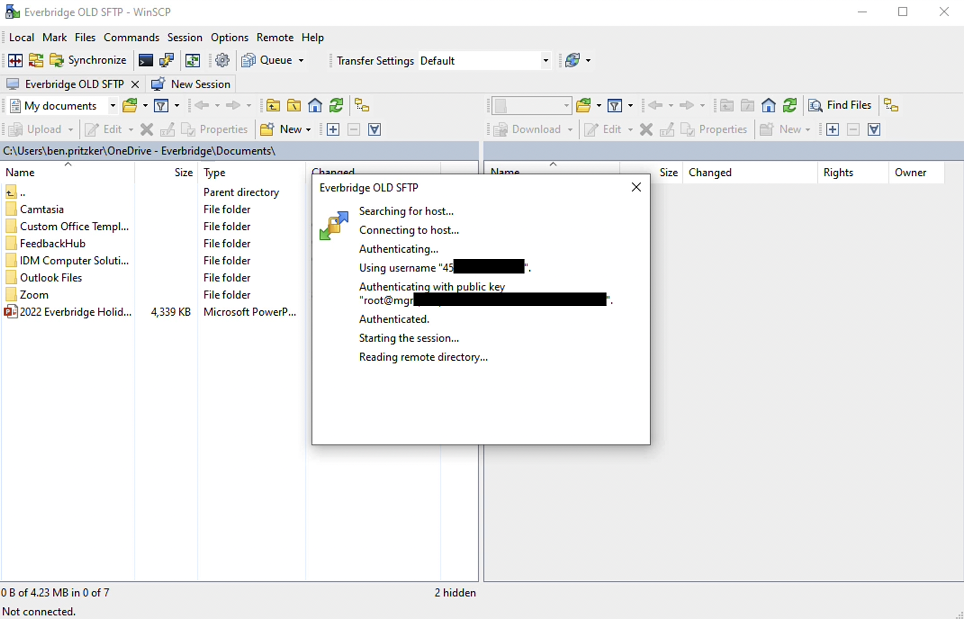Open Preferences gear icon
Screen dimensions: 964x619
222,61
